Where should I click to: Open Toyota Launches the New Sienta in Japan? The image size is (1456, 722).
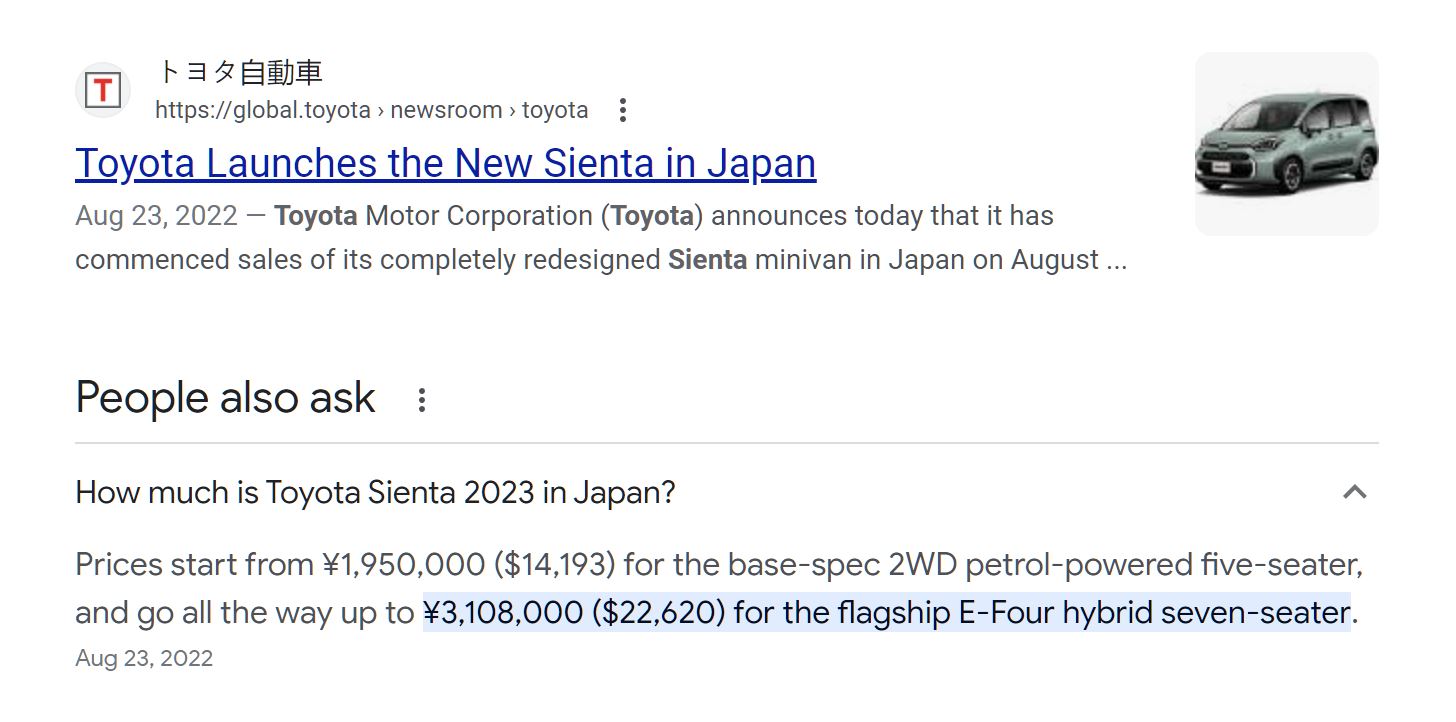tap(445, 163)
